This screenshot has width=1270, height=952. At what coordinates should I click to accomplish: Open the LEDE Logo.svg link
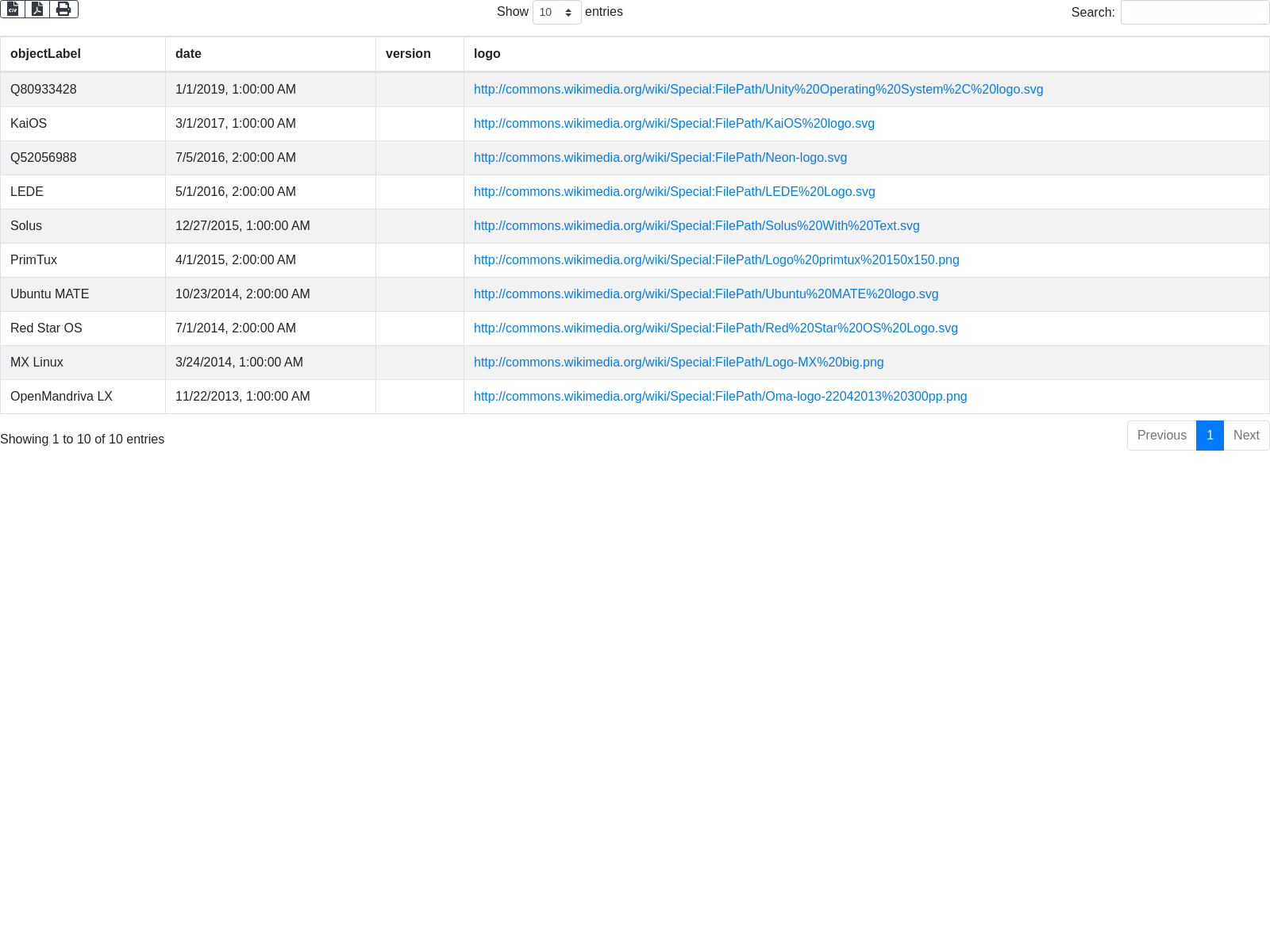coord(674,192)
